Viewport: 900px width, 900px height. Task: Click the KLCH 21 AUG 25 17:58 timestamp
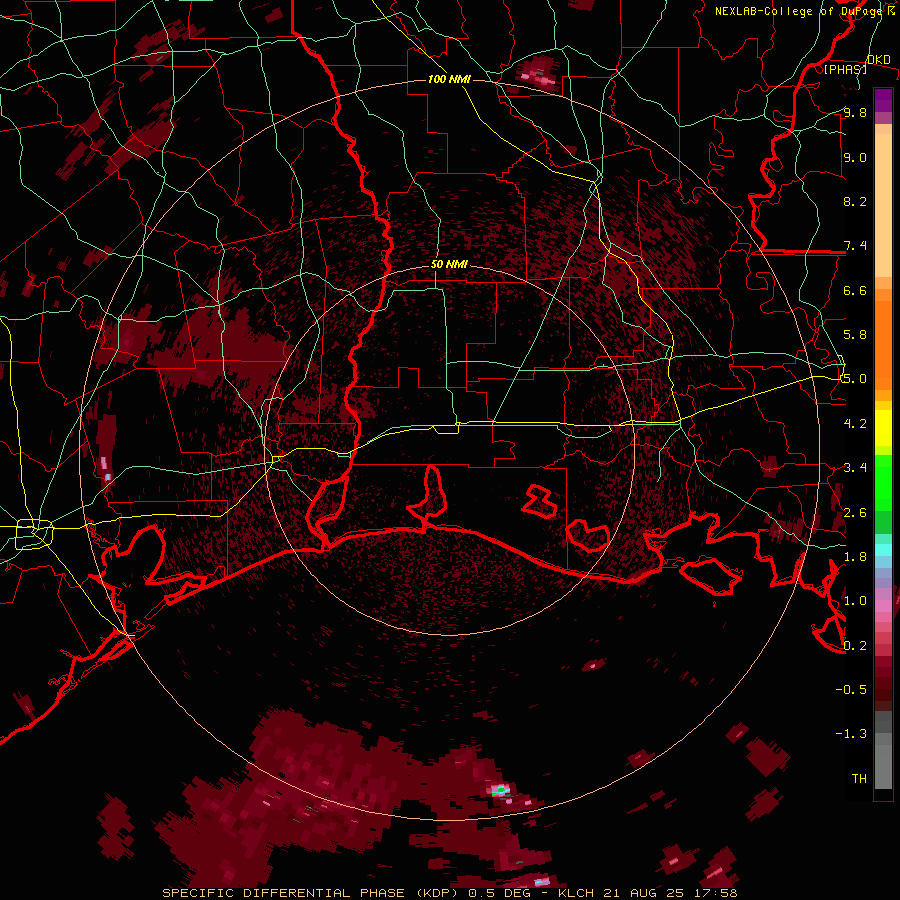(649, 893)
